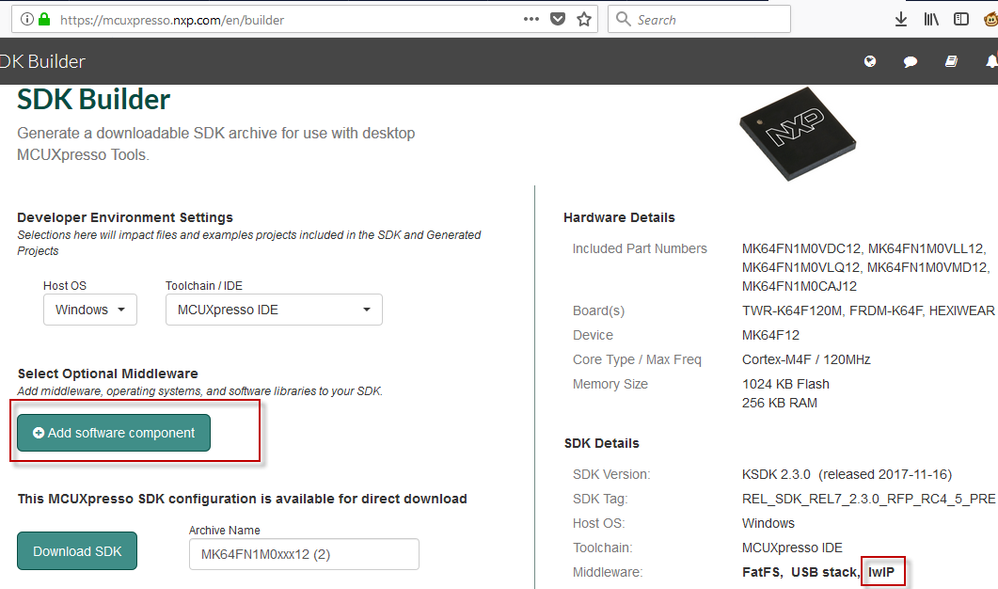Image resolution: width=998 pixels, height=589 pixels.
Task: Click the Cortex-M4F / 120MHz value
Action: (x=806, y=359)
